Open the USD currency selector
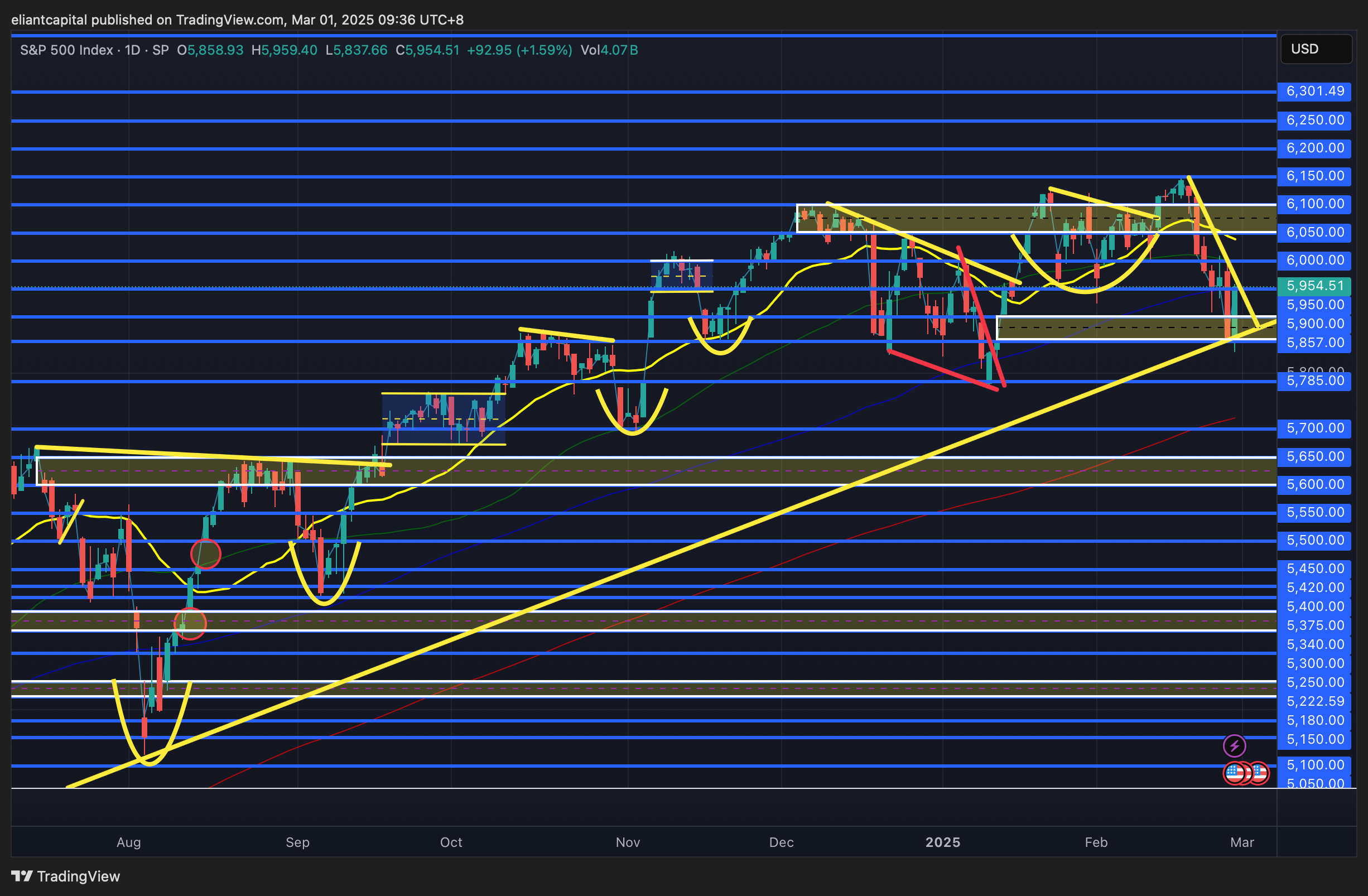Viewport: 1368px width, 896px height. [1315, 49]
